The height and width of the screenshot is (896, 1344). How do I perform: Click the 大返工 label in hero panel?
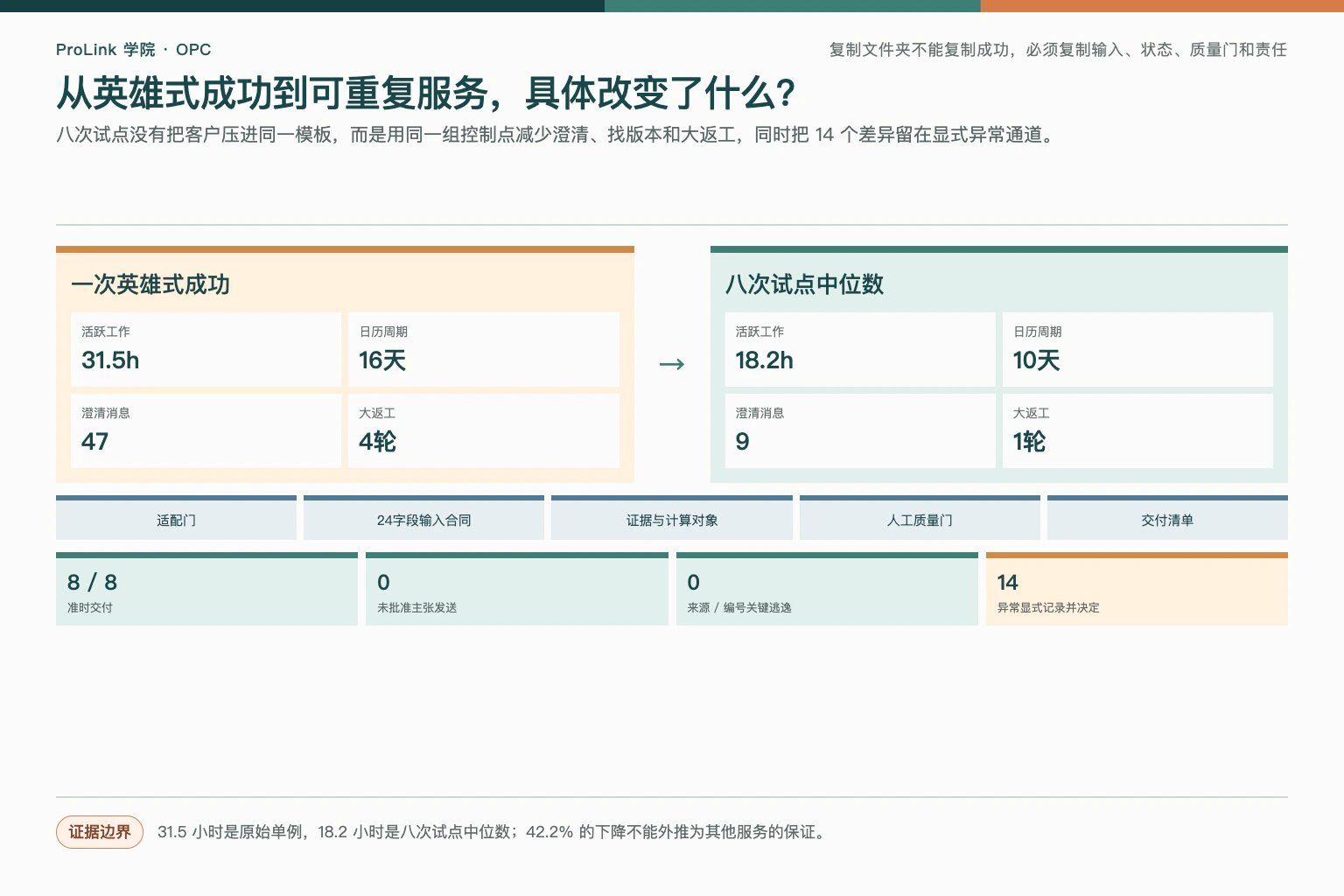click(377, 413)
